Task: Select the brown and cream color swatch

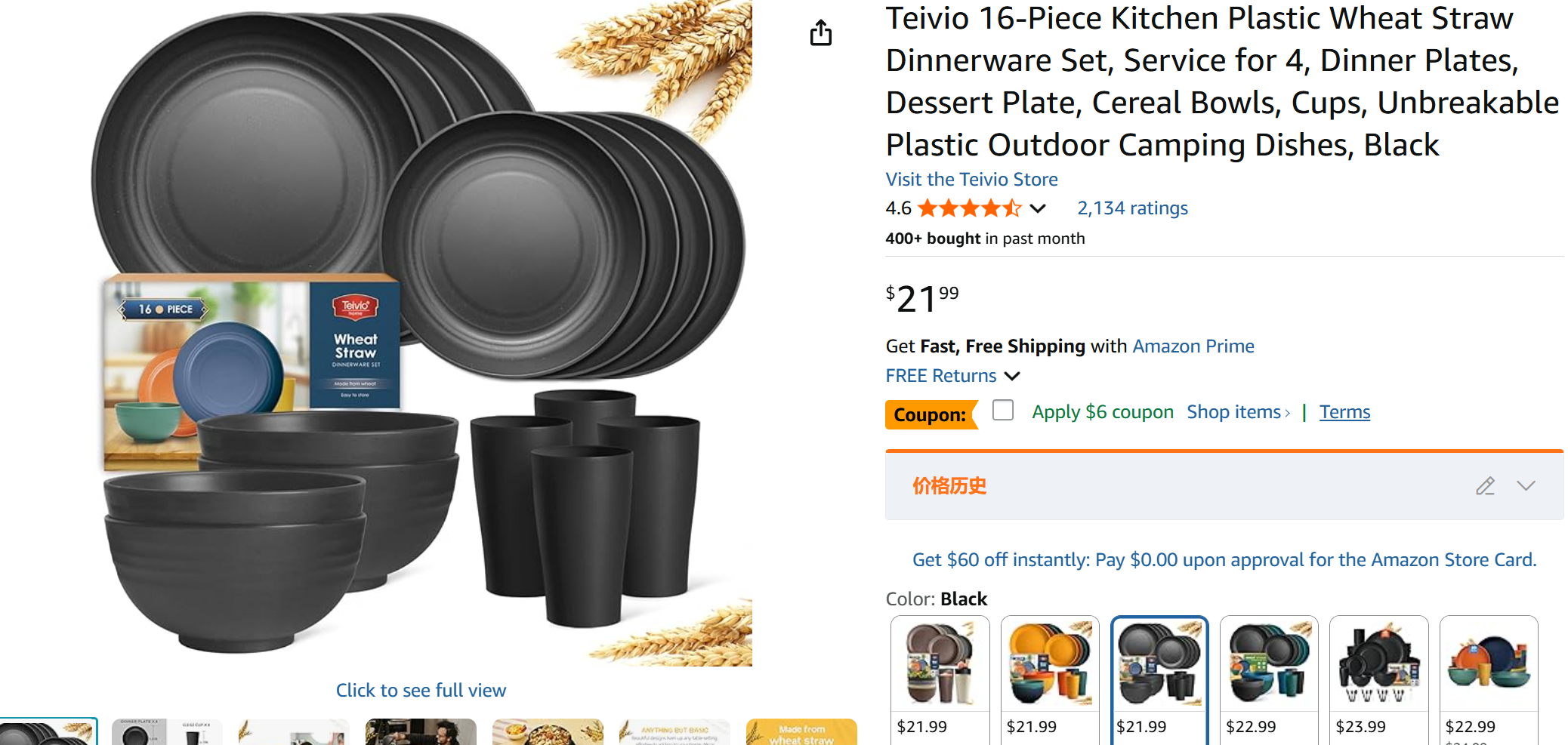Action: (940, 664)
